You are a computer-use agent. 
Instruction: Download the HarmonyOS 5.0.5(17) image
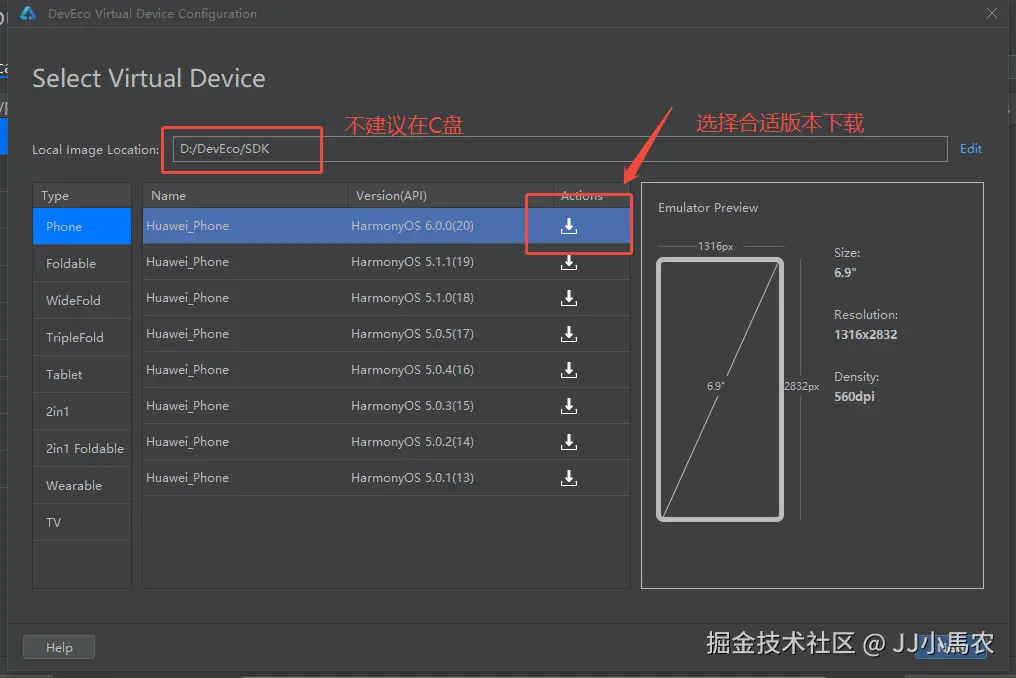569,334
